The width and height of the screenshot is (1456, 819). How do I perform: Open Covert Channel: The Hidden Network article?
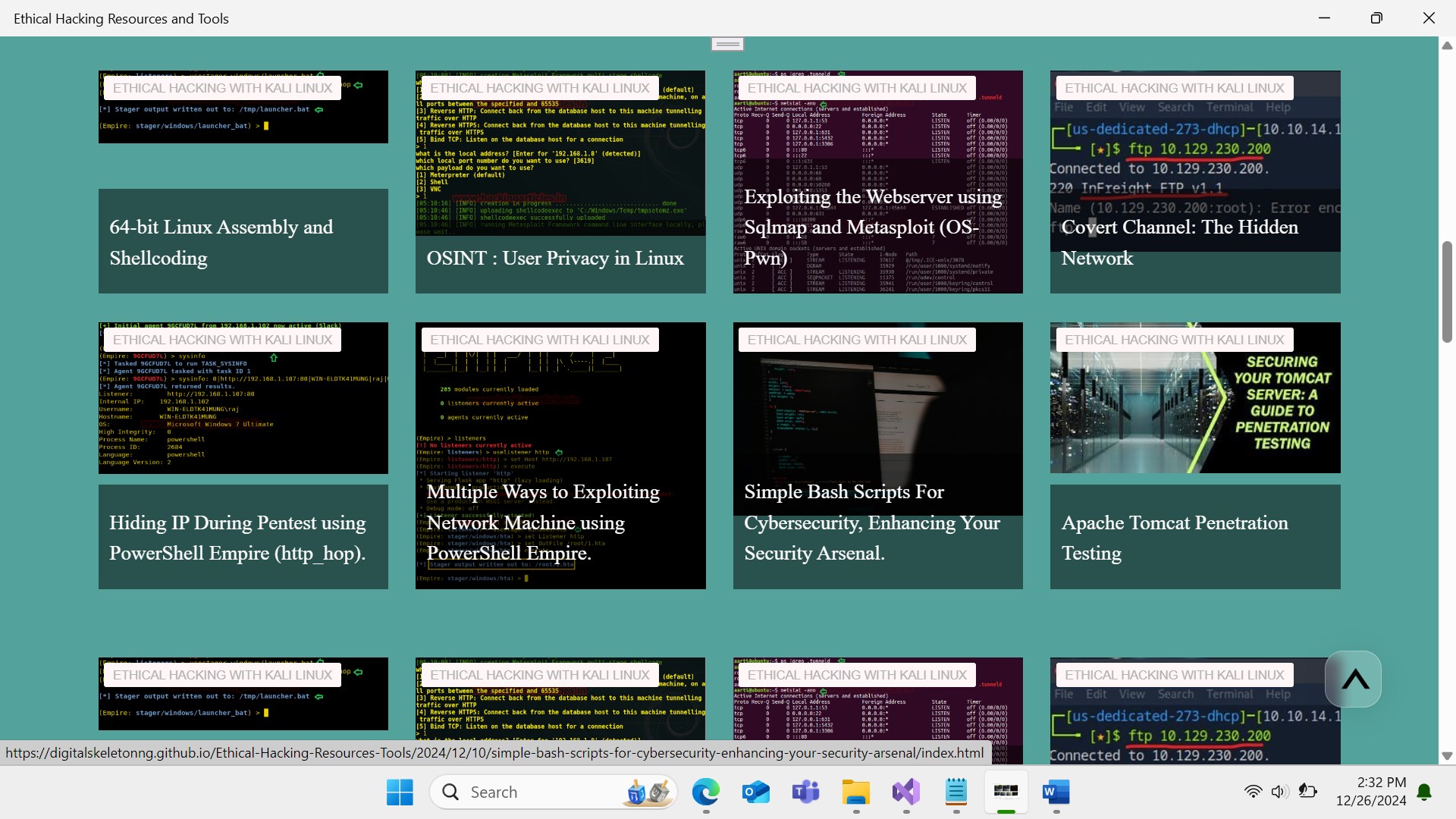(1180, 243)
